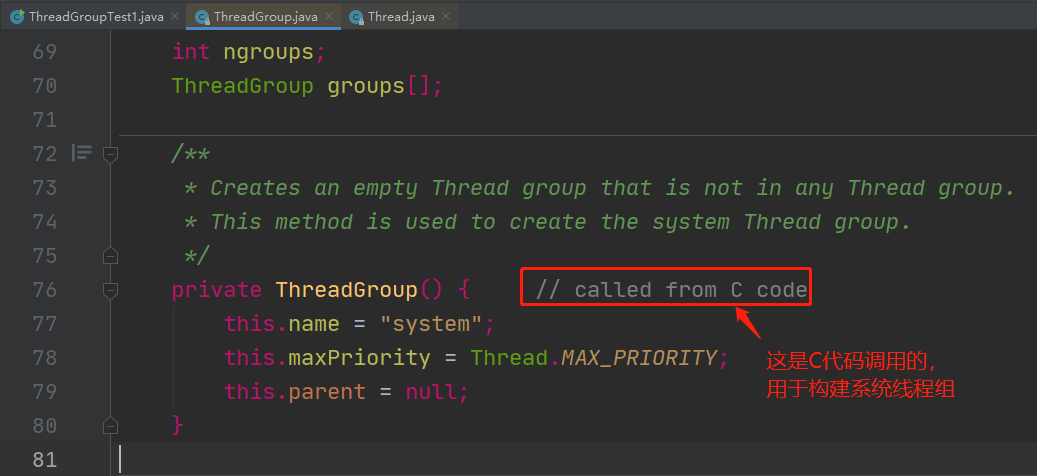This screenshot has width=1037, height=476.
Task: Click the ThreadGroup type on line 70
Action: coord(243,86)
